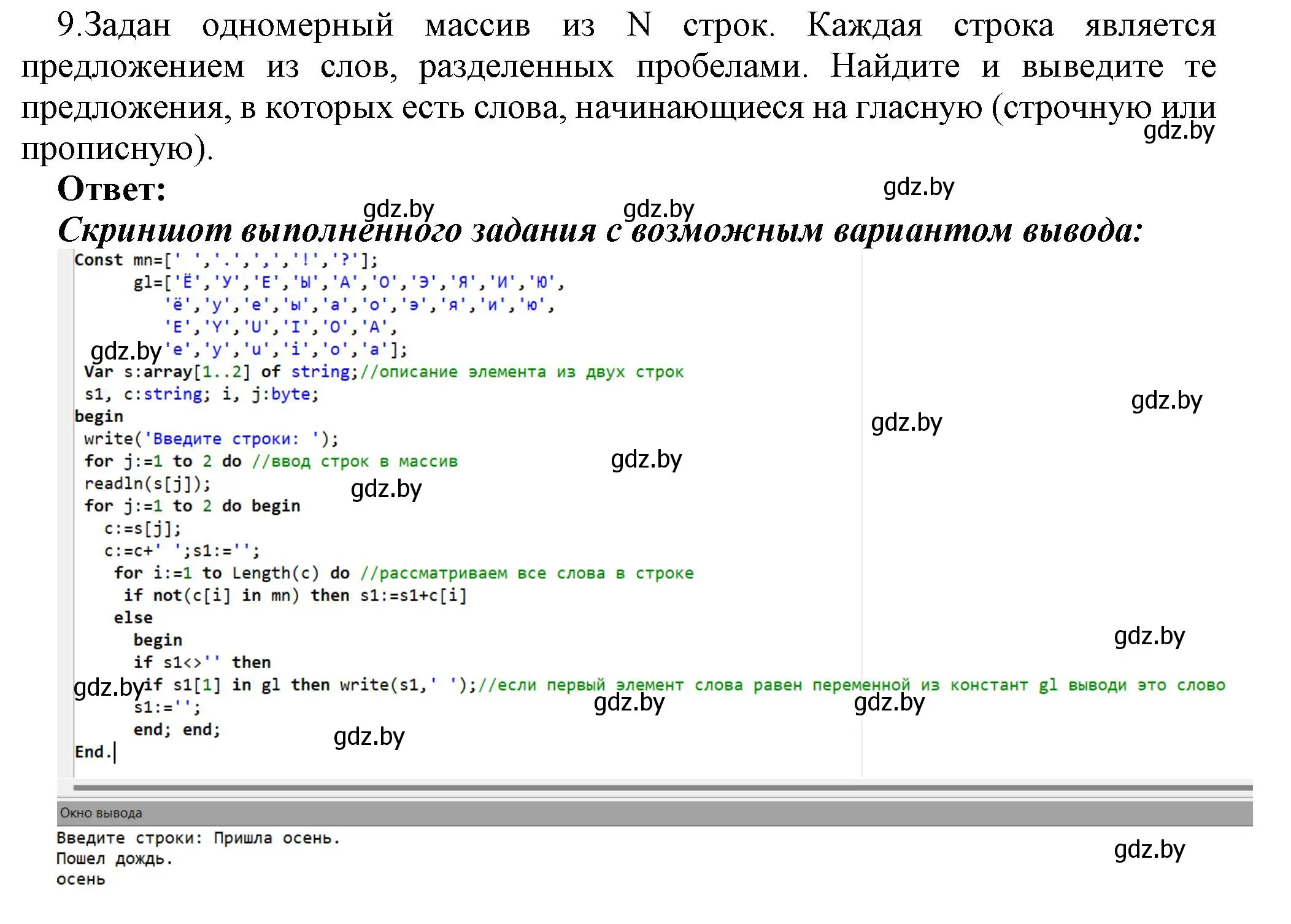Click the horizontal scrollbar under the code editor
The width and height of the screenshot is (1291, 924).
pyautogui.click(x=663, y=787)
